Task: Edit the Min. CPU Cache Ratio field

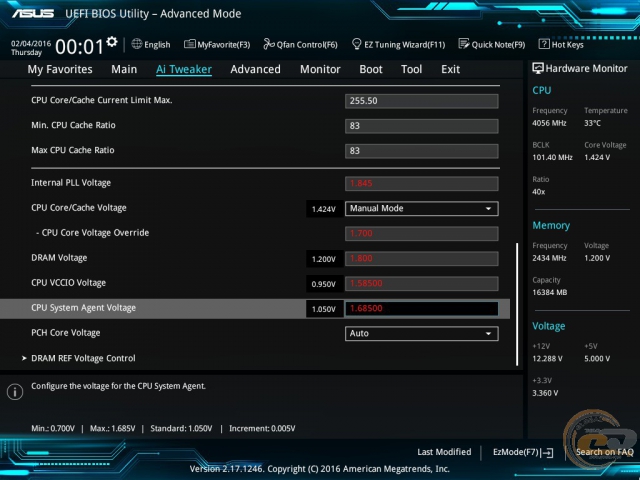Action: point(422,126)
